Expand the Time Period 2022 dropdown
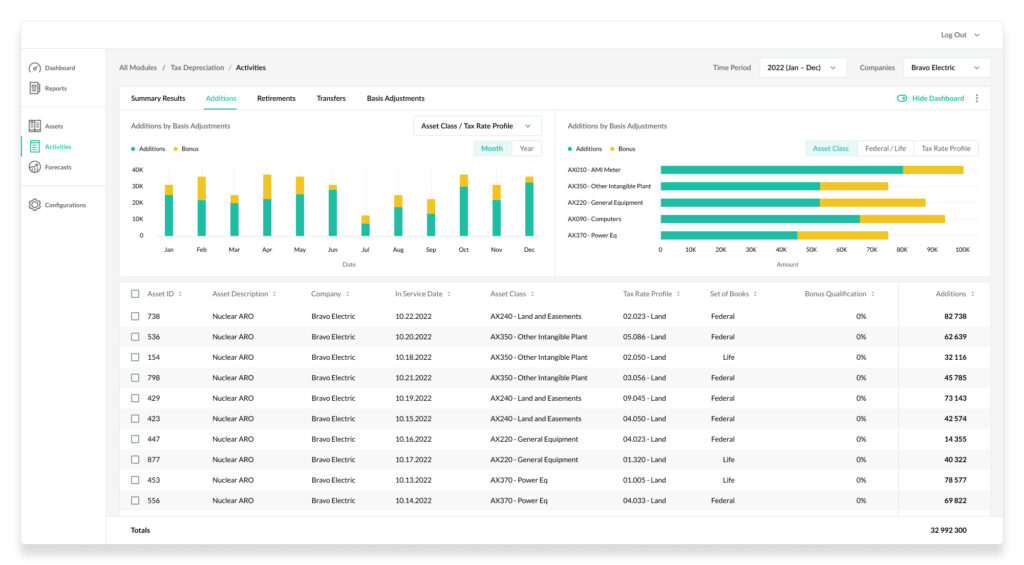 point(803,68)
